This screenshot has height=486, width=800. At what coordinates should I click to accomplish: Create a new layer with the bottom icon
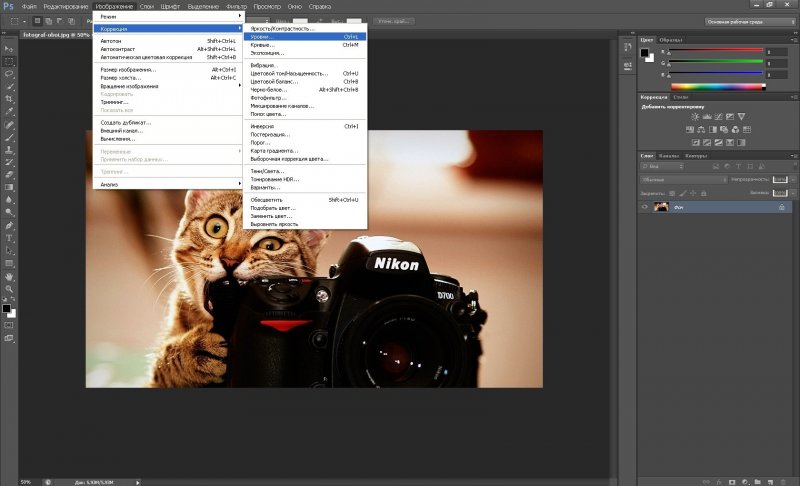tap(770, 481)
